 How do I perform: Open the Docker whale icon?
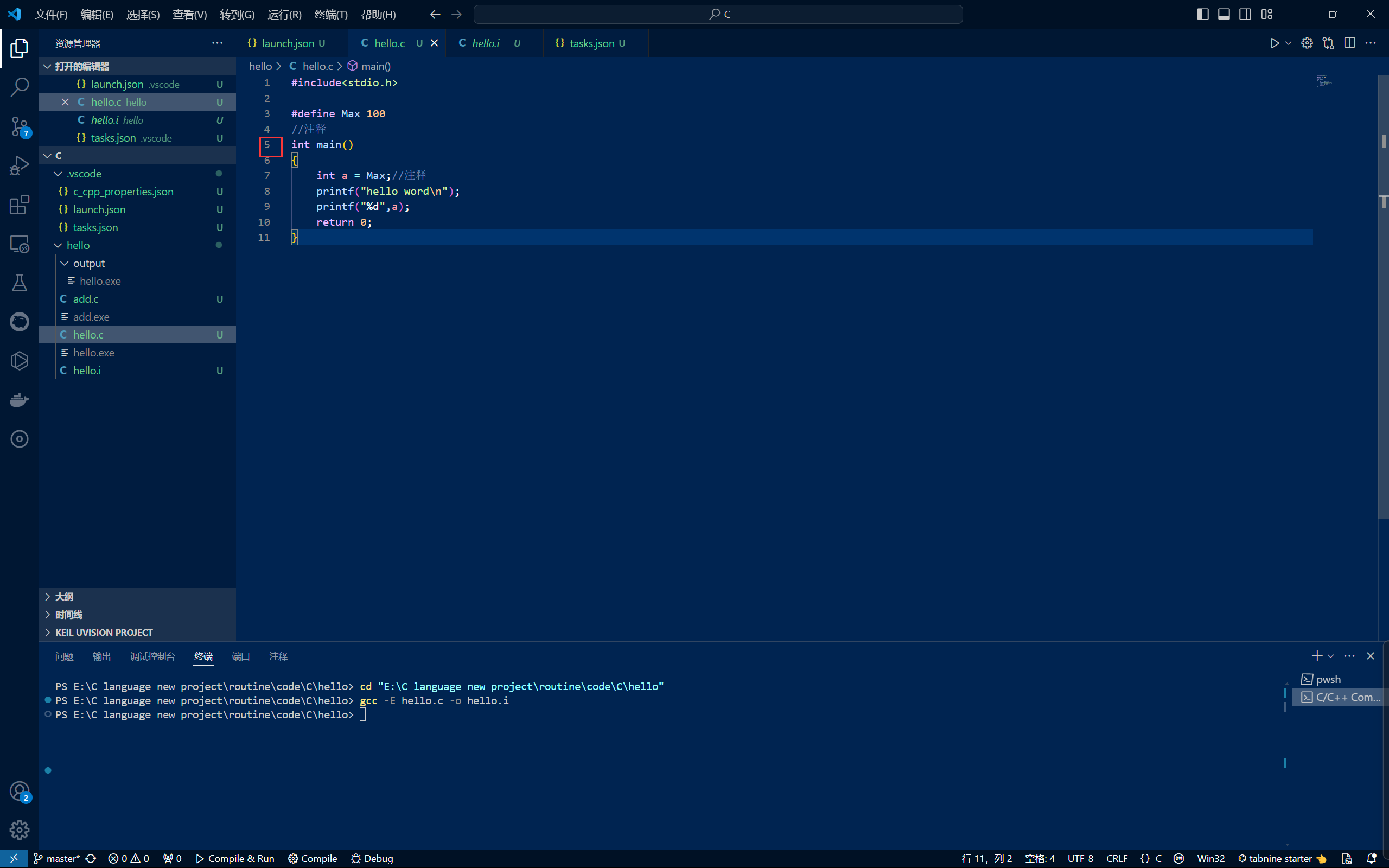[20, 400]
